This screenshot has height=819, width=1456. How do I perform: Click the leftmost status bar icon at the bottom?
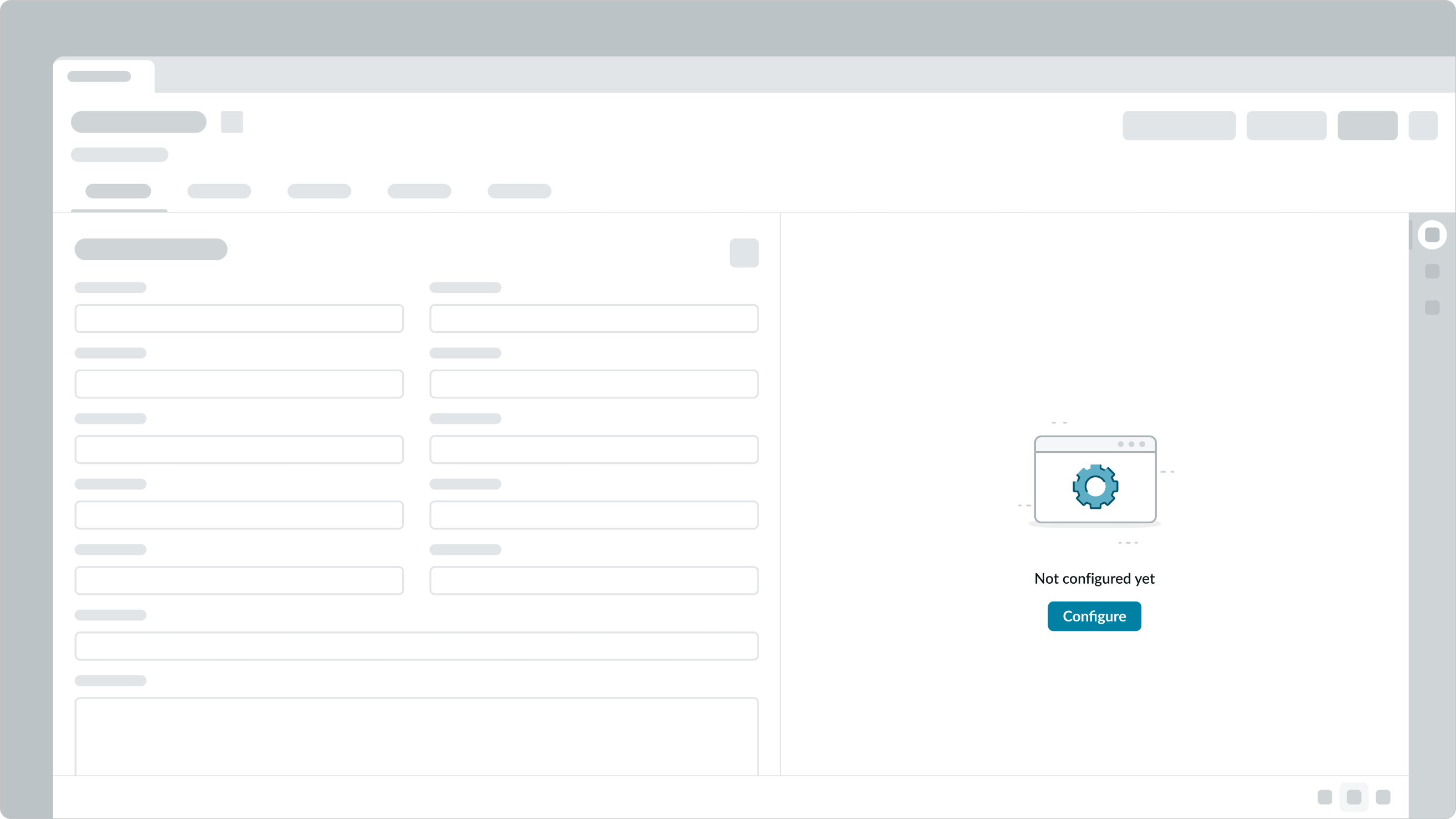1325,797
